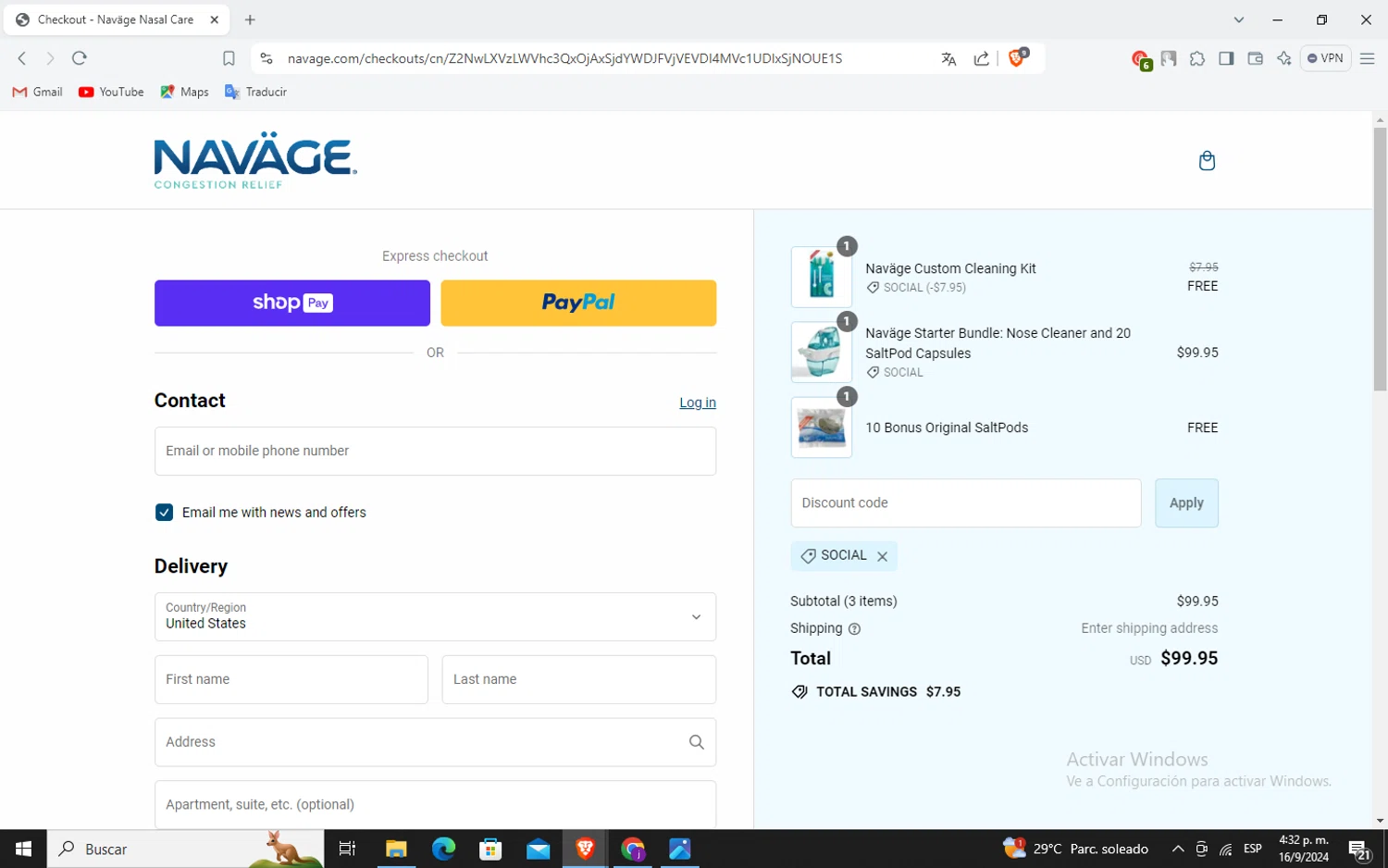Image resolution: width=1388 pixels, height=868 pixels.
Task: Click the share page icon
Action: pos(982,58)
